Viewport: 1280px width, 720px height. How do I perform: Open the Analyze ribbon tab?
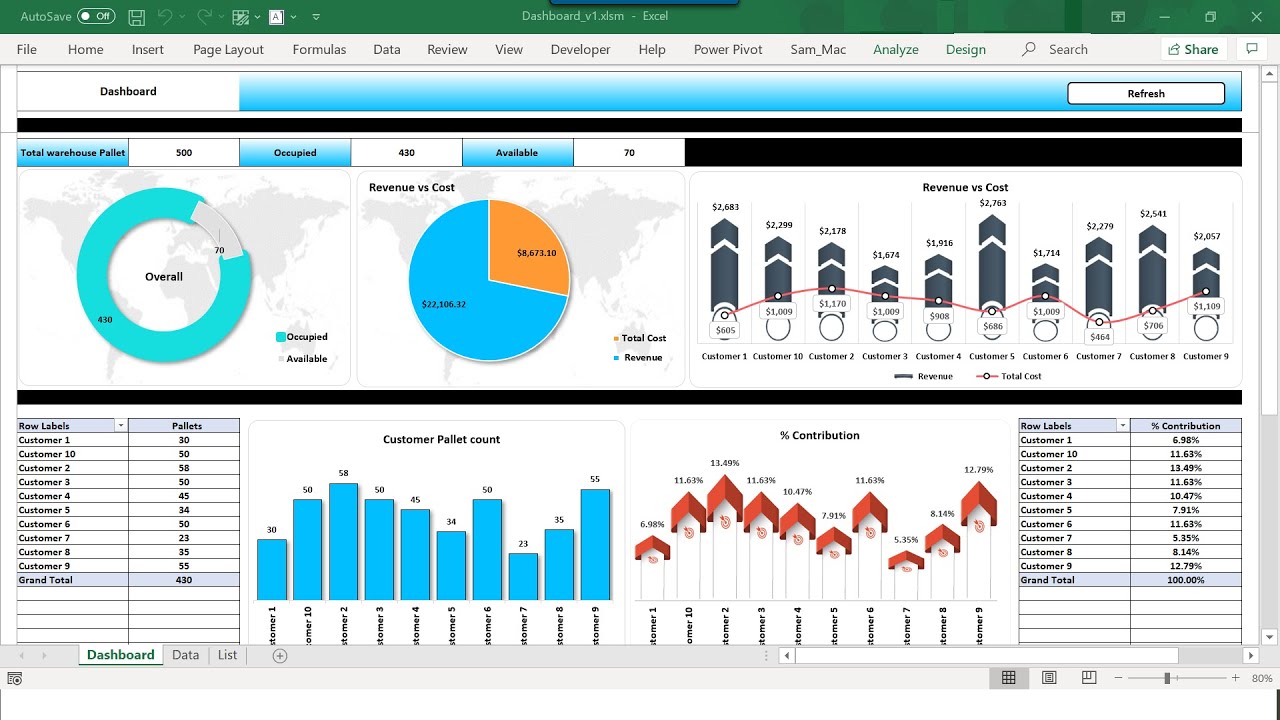(x=896, y=49)
